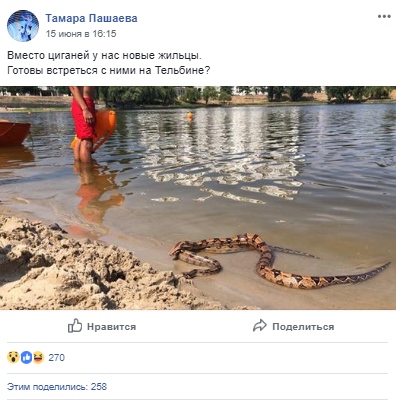Open the snake beach photo

coord(198,198)
